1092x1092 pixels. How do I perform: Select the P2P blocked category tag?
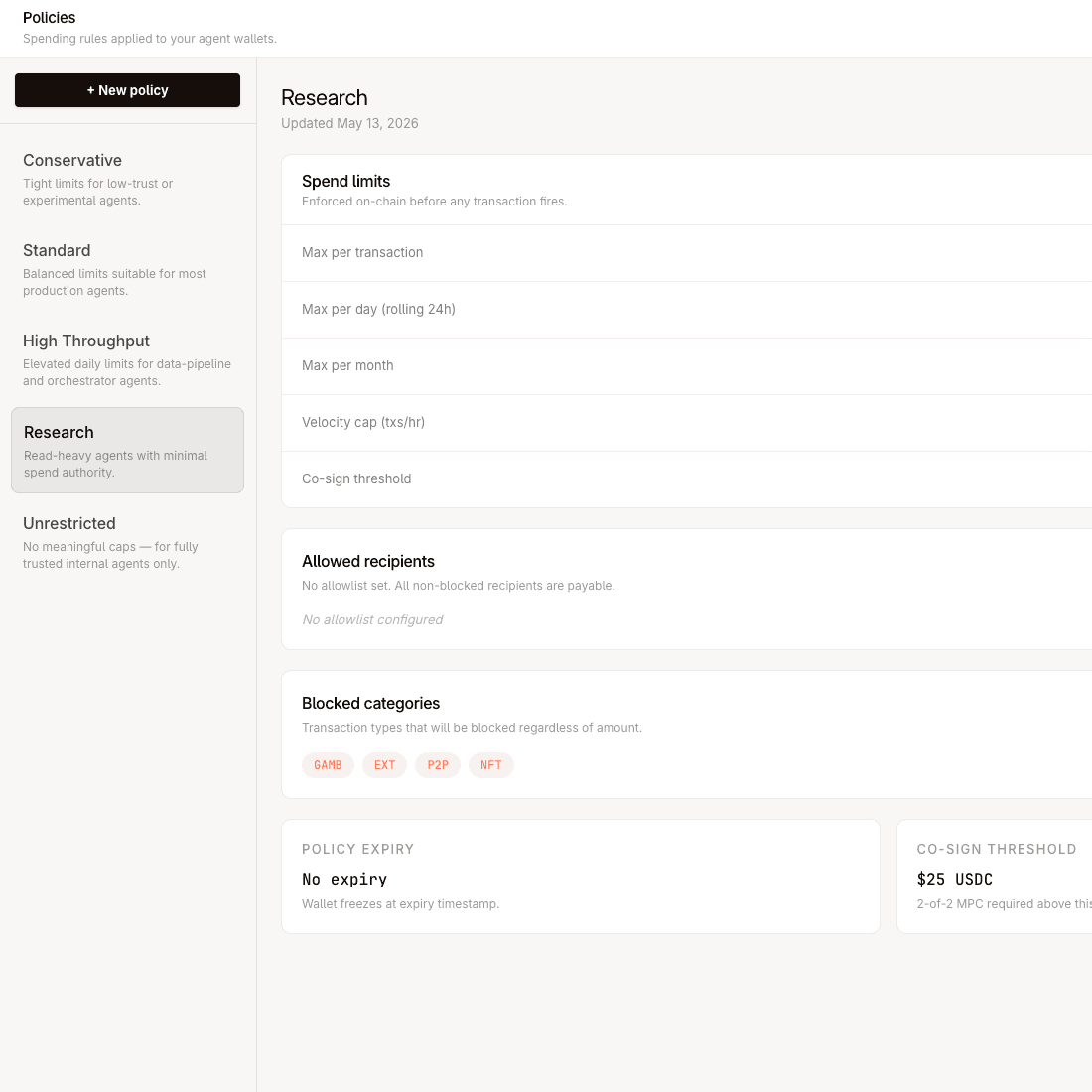[438, 765]
